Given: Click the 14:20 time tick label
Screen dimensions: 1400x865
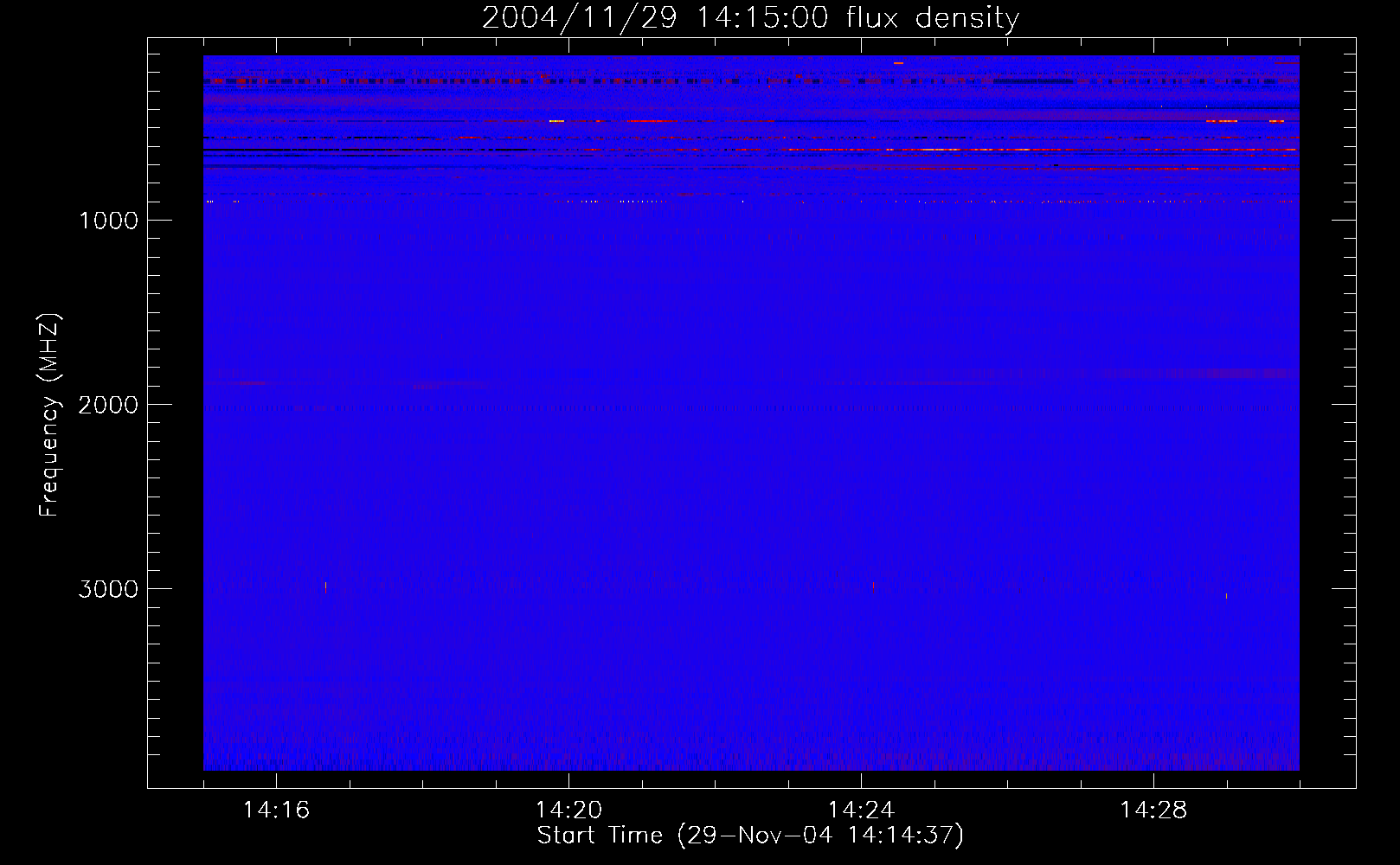Looking at the screenshot, I should pyautogui.click(x=568, y=811).
